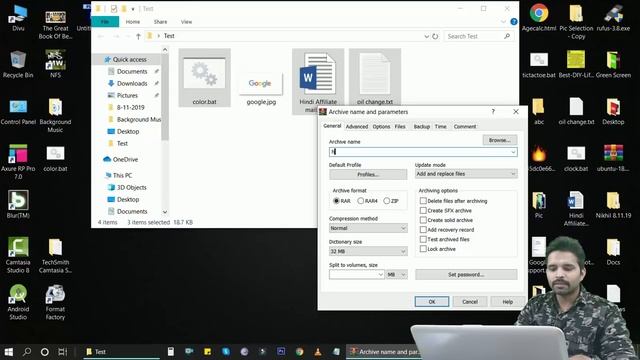
Task: Open rufus-3.8.exe desktop icon
Action: point(613,18)
